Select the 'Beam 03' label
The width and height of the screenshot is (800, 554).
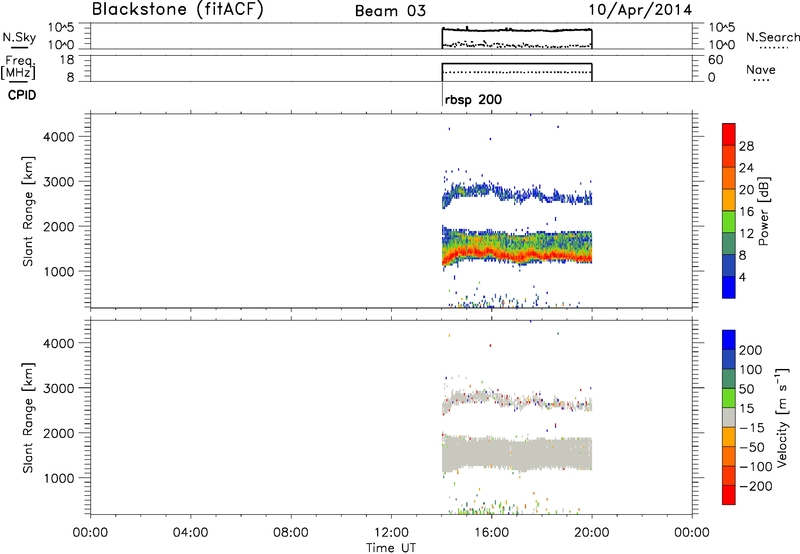pos(390,11)
